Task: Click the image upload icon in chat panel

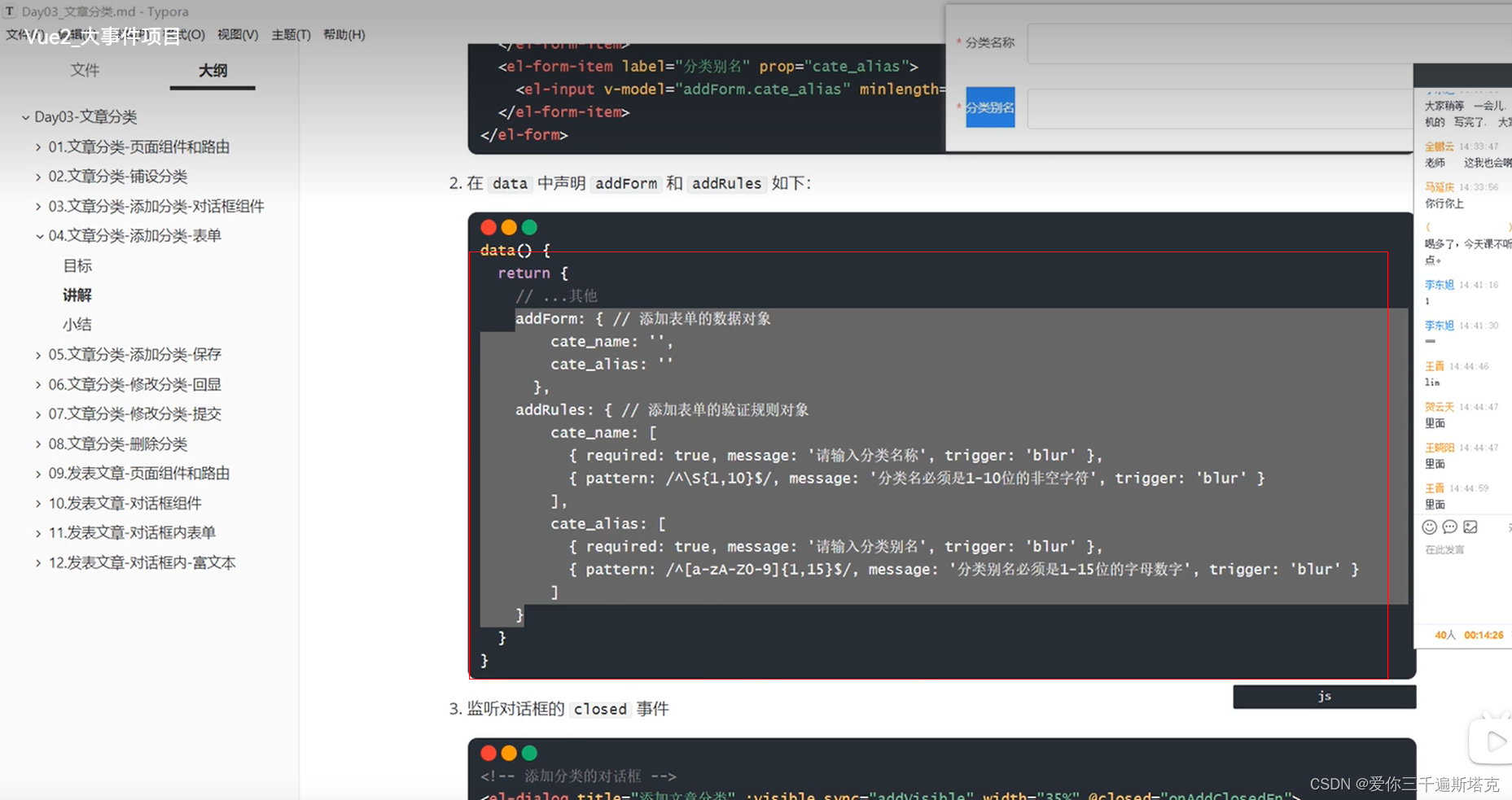Action: 1470,527
